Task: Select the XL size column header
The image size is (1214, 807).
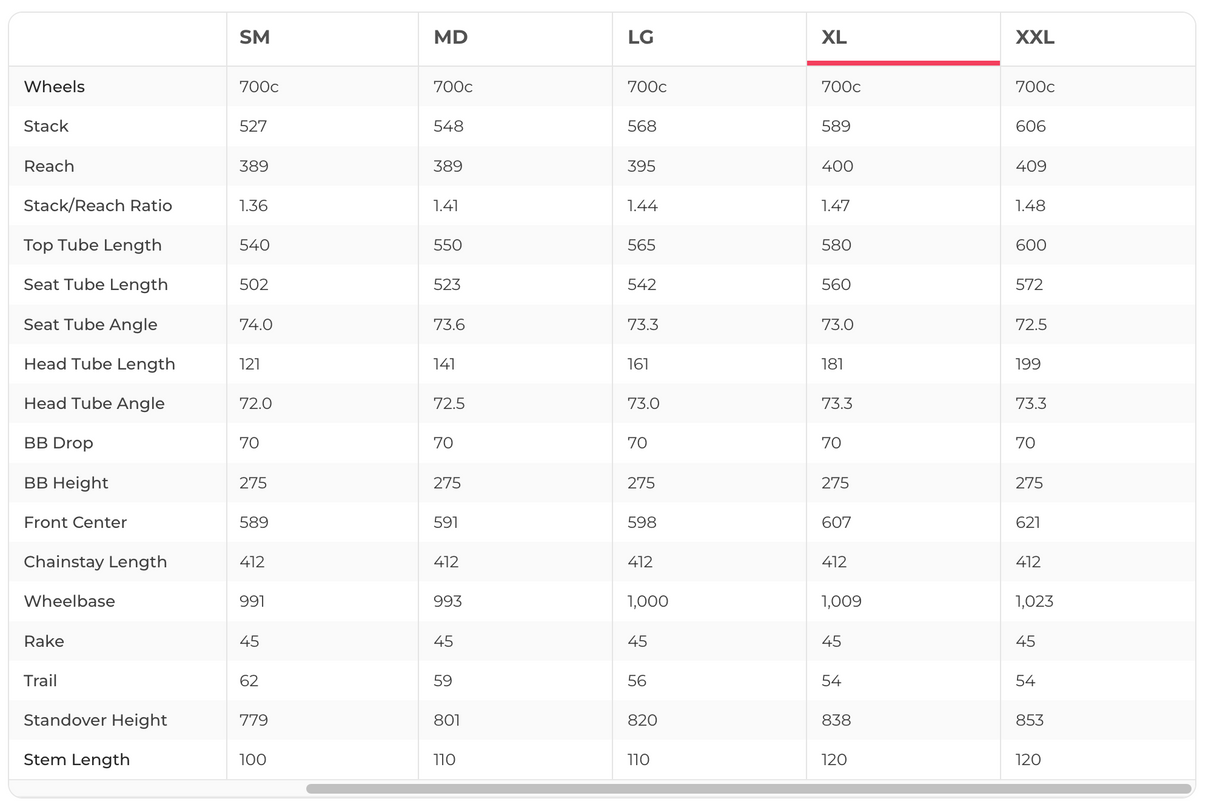Action: (835, 38)
